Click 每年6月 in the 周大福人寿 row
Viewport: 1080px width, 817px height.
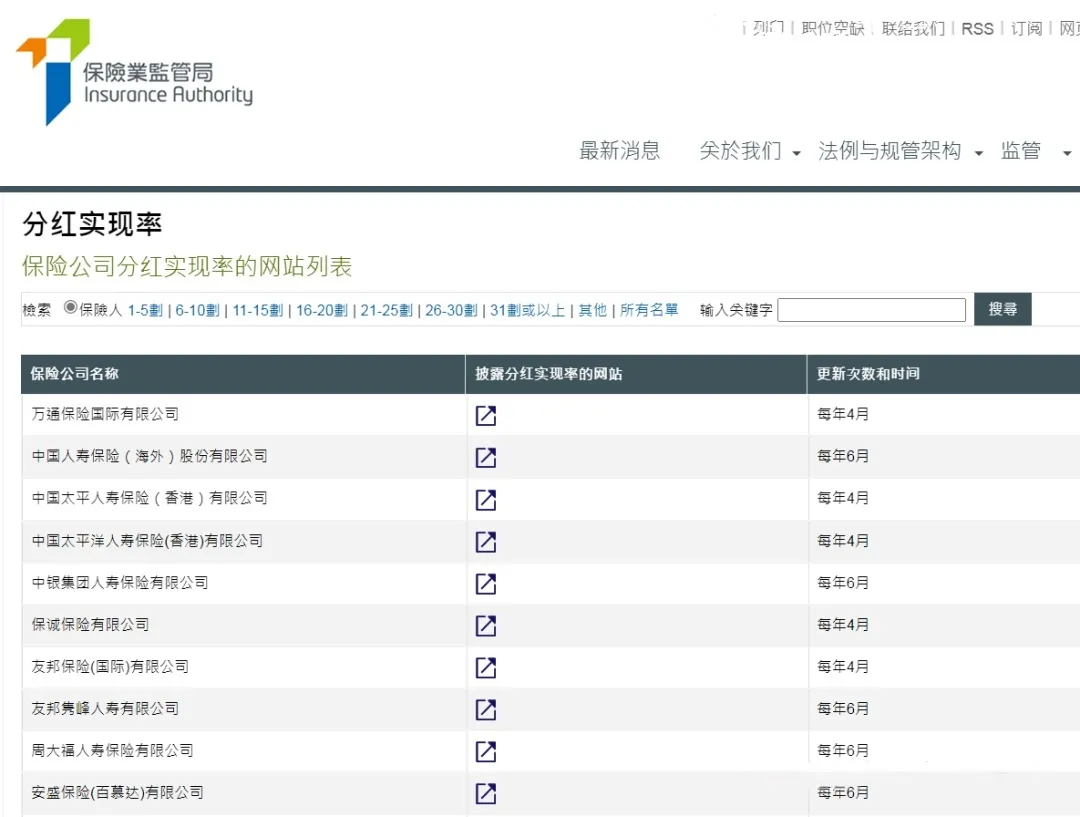tap(843, 751)
